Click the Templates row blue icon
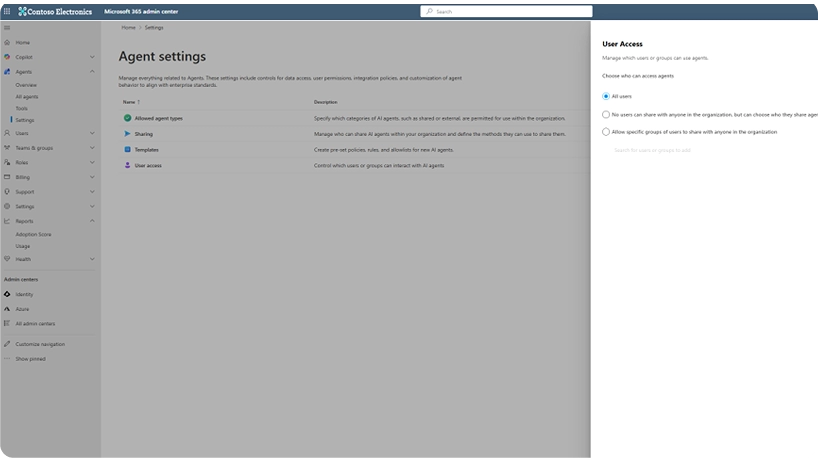Viewport: 818px width, 458px height. (x=127, y=149)
